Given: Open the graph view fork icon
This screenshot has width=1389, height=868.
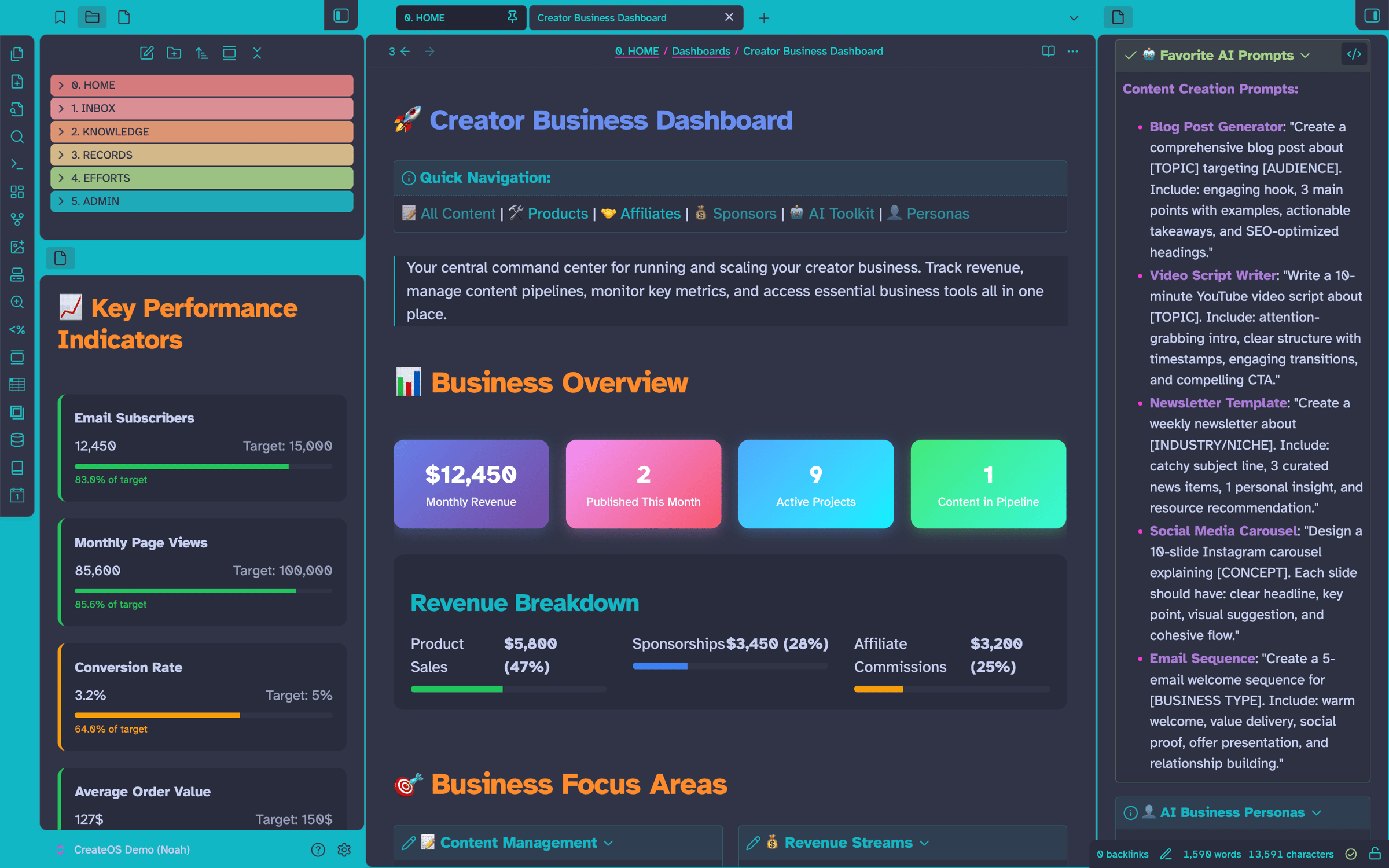Looking at the screenshot, I should pyautogui.click(x=17, y=219).
